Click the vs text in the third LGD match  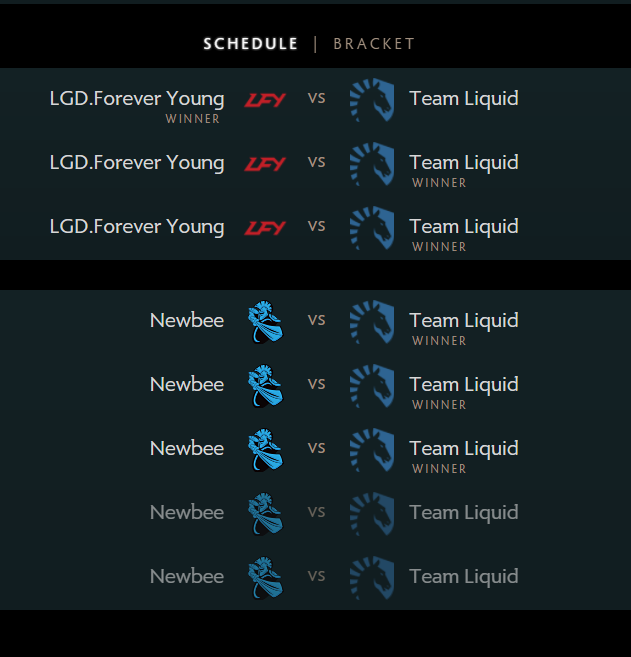pyautogui.click(x=316, y=226)
